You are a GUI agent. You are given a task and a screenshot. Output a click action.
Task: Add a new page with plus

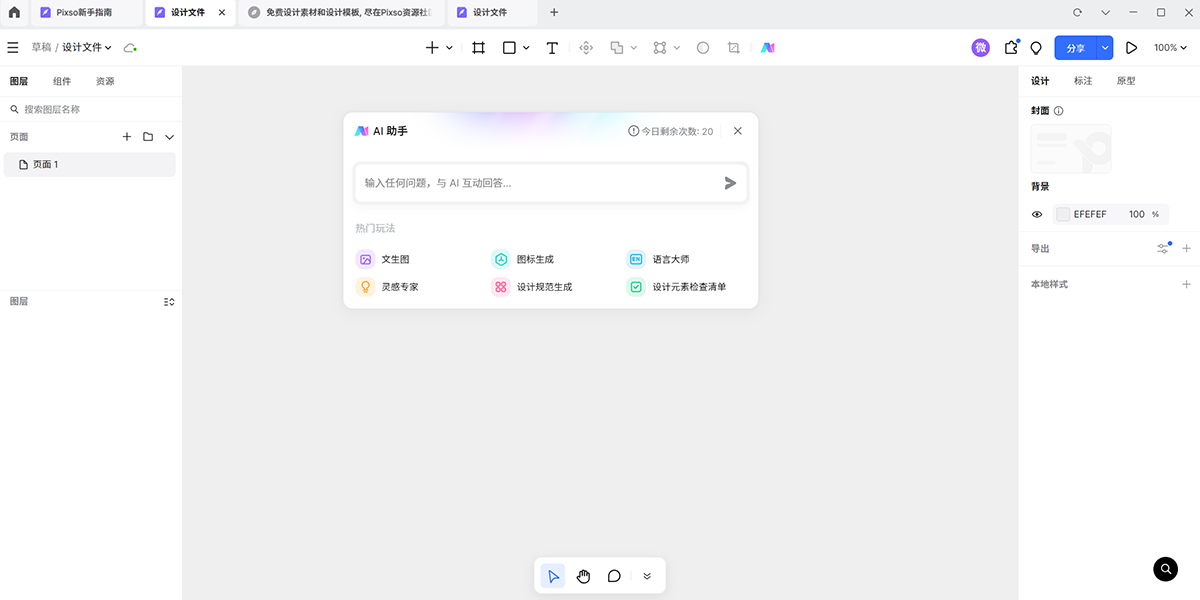(127, 137)
